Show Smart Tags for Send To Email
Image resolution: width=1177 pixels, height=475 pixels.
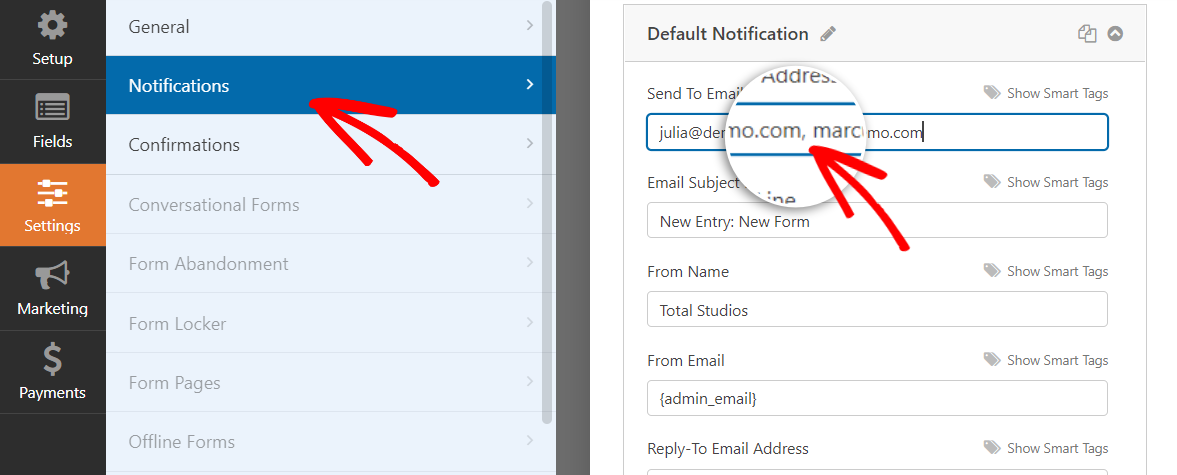coord(1057,94)
